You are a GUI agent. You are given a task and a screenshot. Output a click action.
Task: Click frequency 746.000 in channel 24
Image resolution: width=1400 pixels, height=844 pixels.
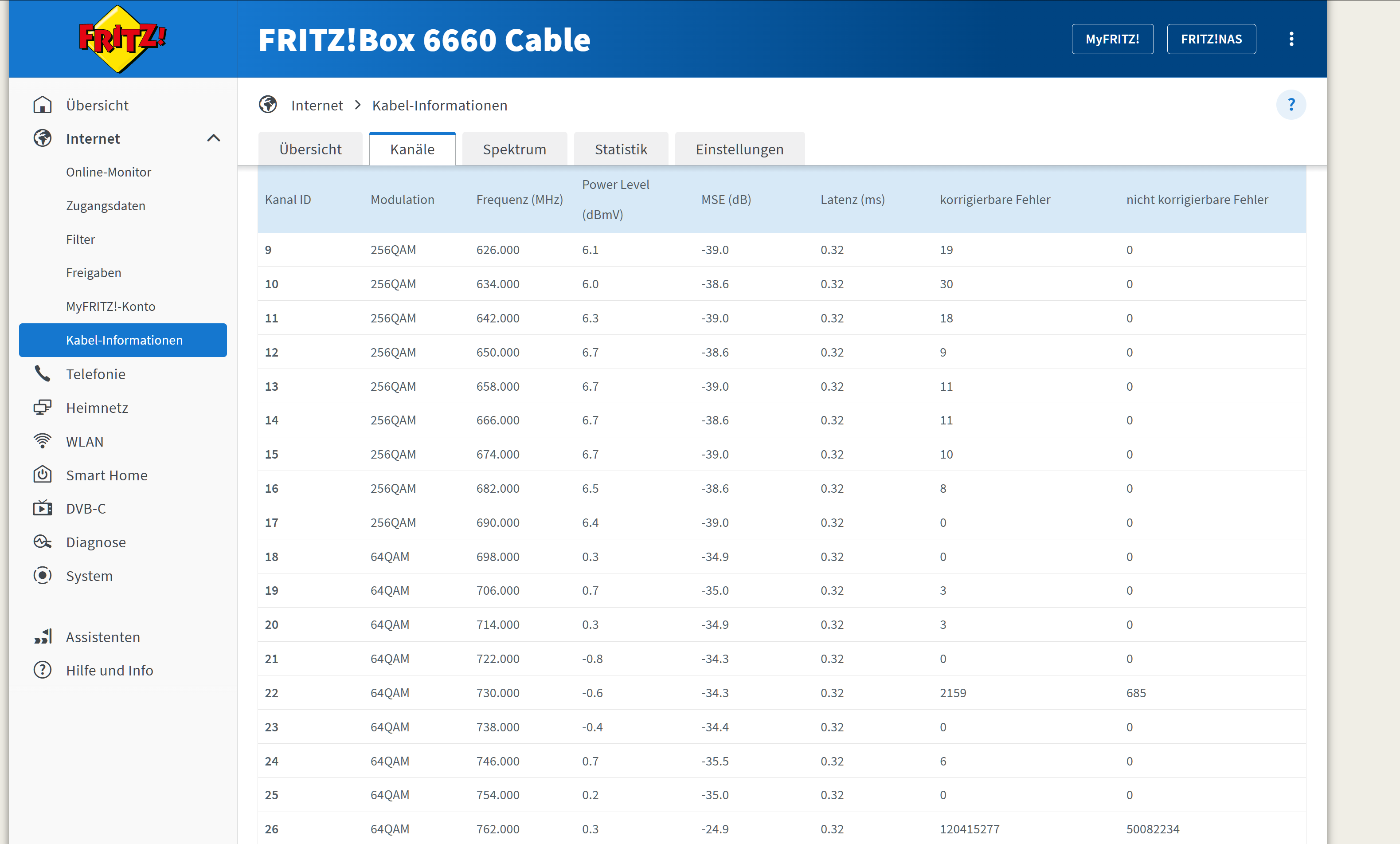tap(498, 761)
